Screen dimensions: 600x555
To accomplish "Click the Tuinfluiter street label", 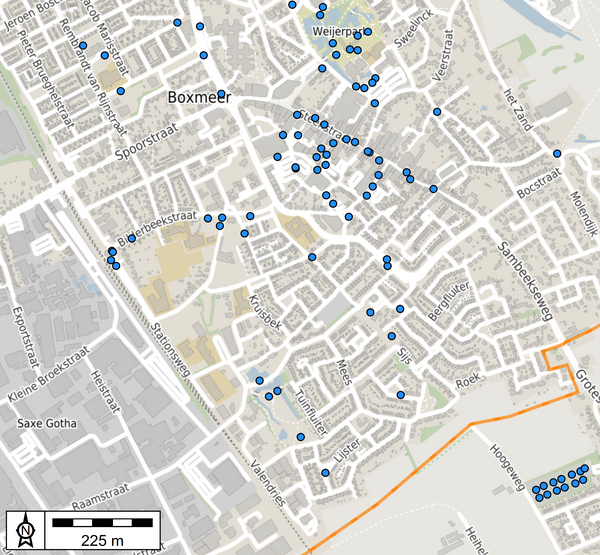I will point(311,413).
